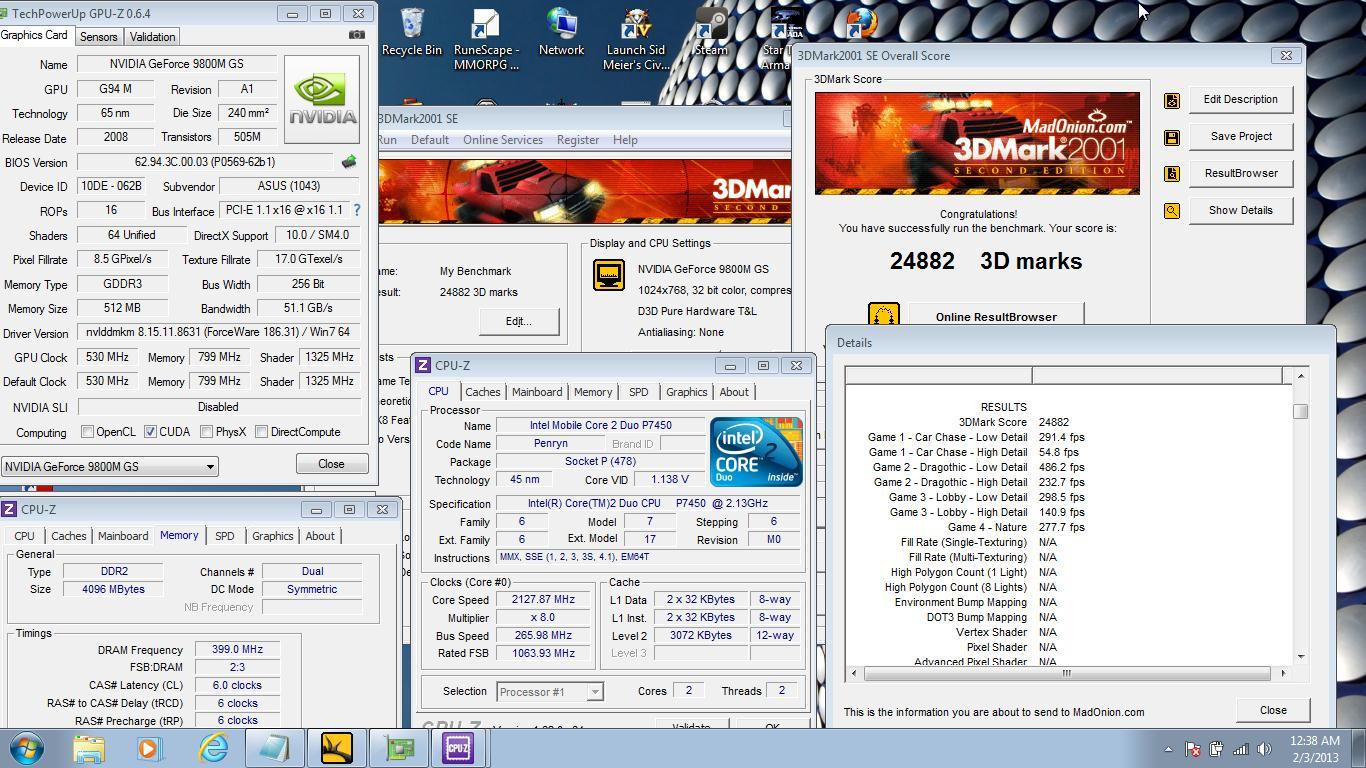Viewport: 1366px width, 768px height.
Task: Click the Edit... button in 3DMark2001 SE
Action: click(x=518, y=321)
